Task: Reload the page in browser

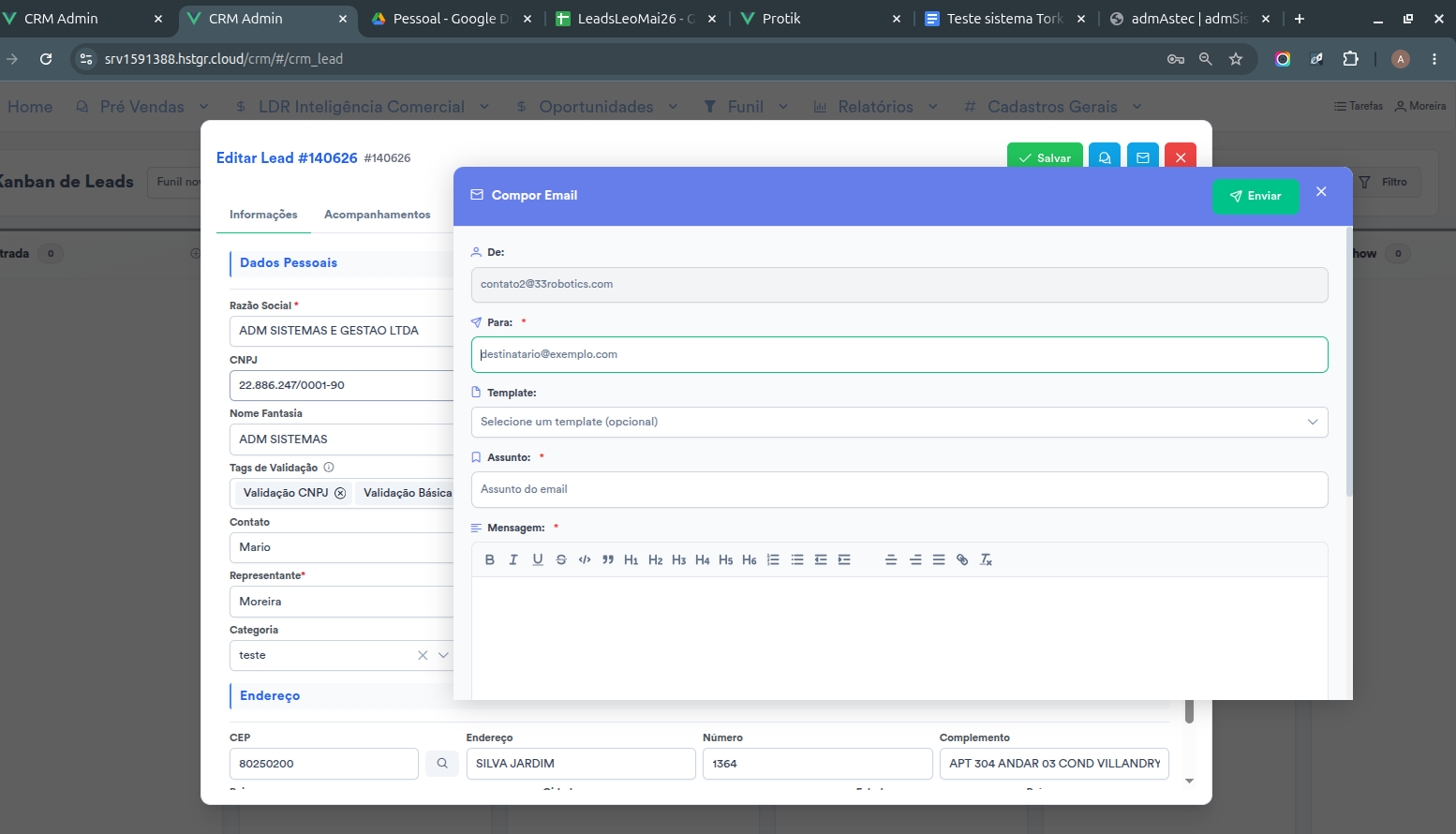Action: click(x=46, y=59)
